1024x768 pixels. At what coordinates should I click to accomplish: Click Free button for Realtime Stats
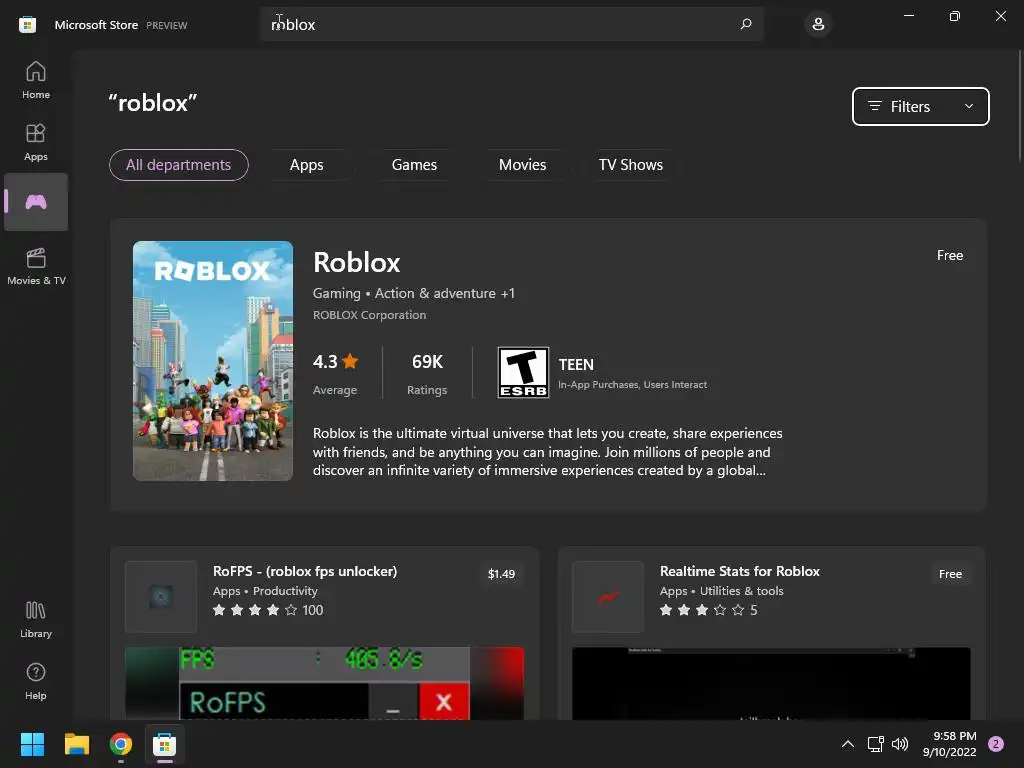pos(950,574)
